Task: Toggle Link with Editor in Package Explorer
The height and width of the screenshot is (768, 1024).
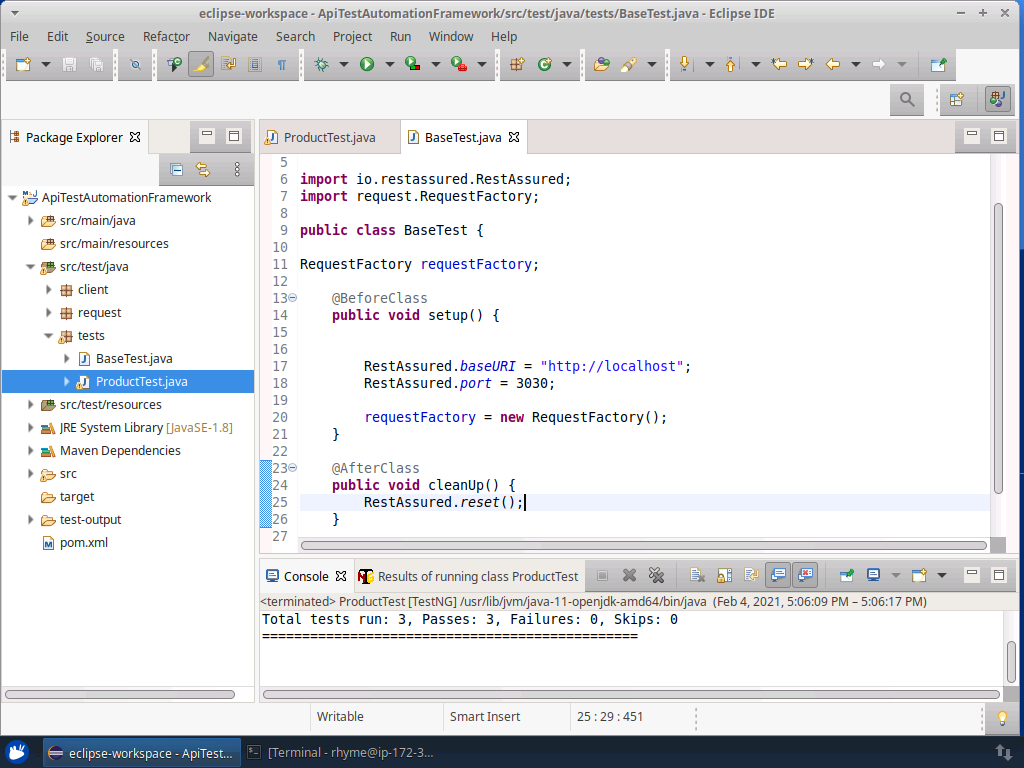Action: click(x=206, y=169)
